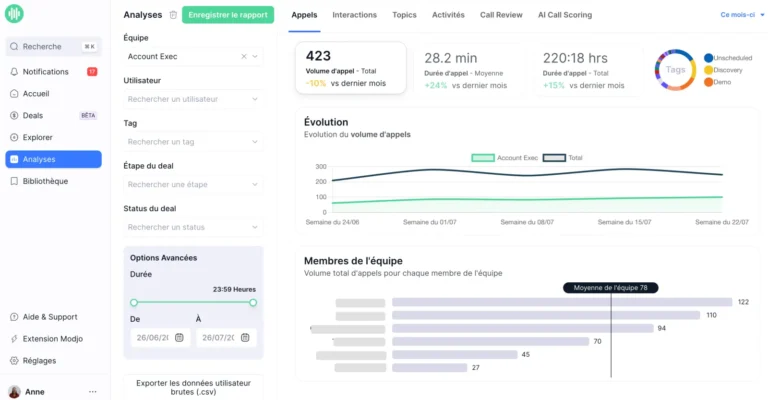Toggle the Unscheduled tag legend dot

coord(708,58)
